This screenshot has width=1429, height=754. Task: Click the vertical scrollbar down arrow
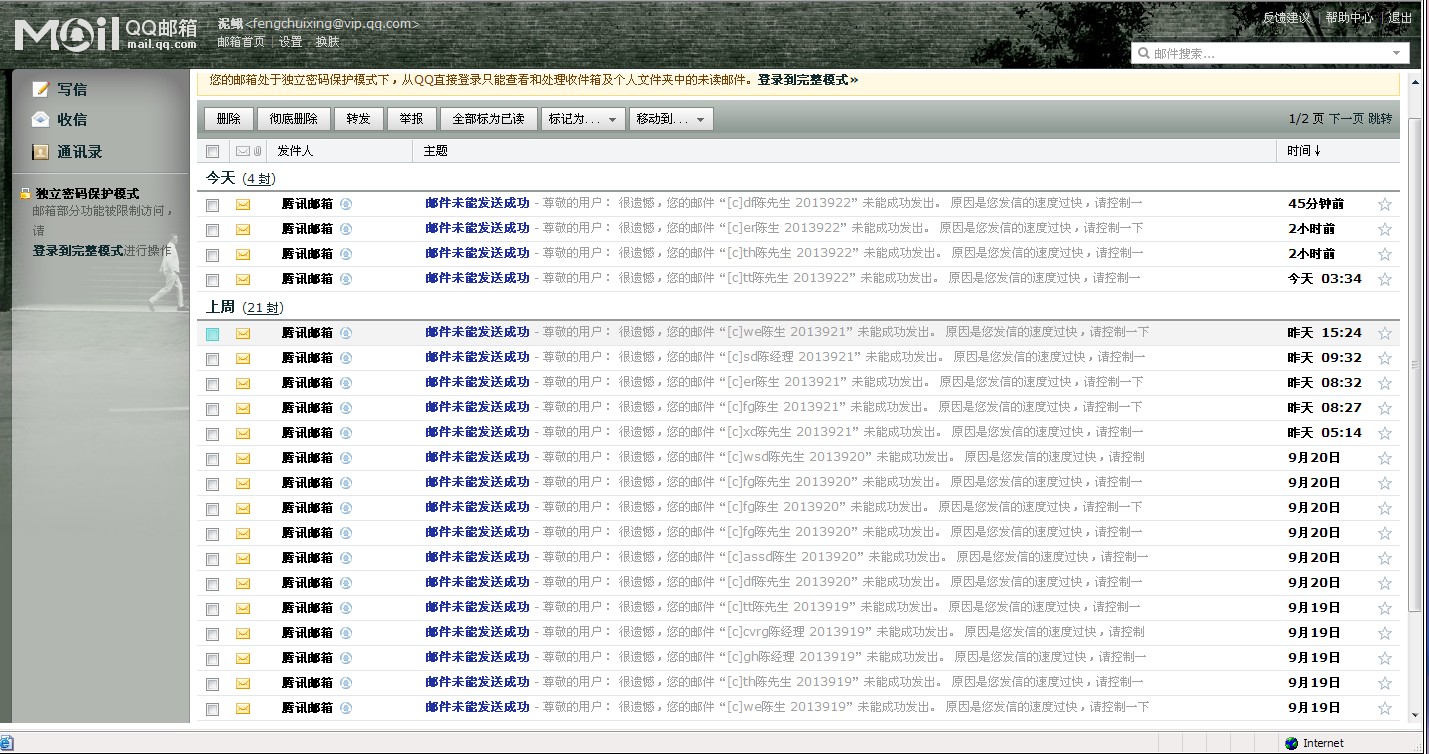[1414, 715]
